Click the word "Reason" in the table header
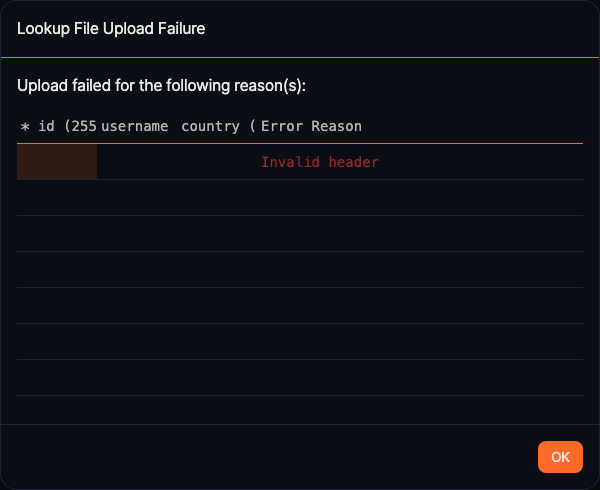This screenshot has width=600, height=490. click(x=336, y=127)
